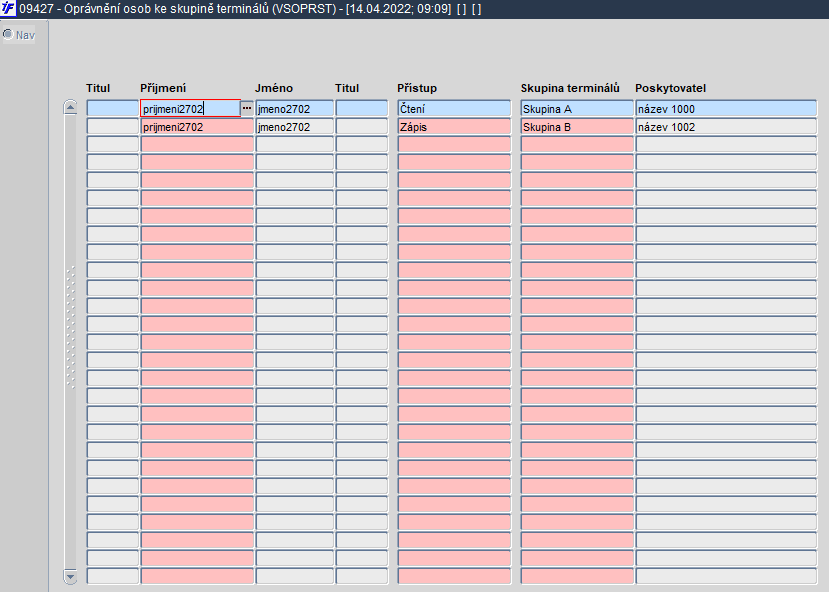
Task: Select the Přístup field showing Čtení
Action: pos(454,108)
